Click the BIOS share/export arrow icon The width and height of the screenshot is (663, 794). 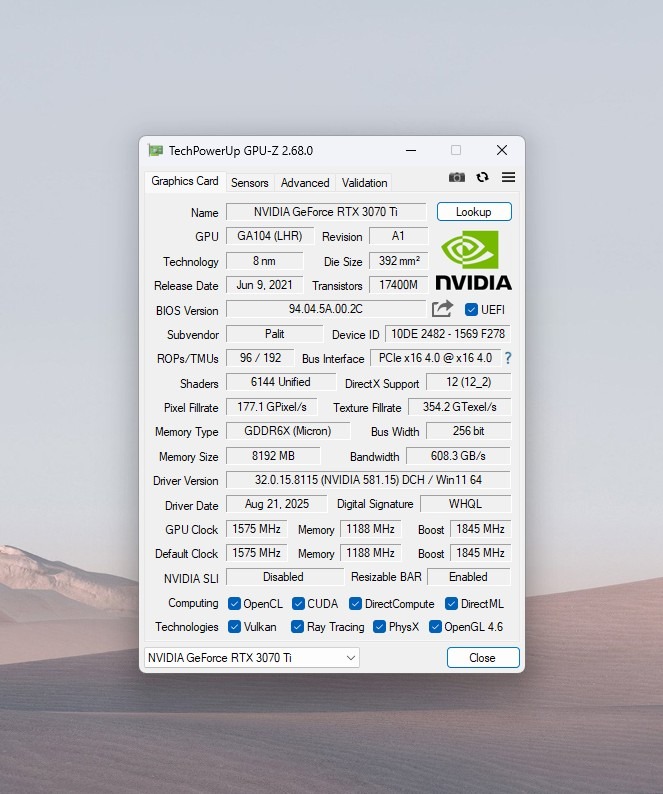click(442, 308)
